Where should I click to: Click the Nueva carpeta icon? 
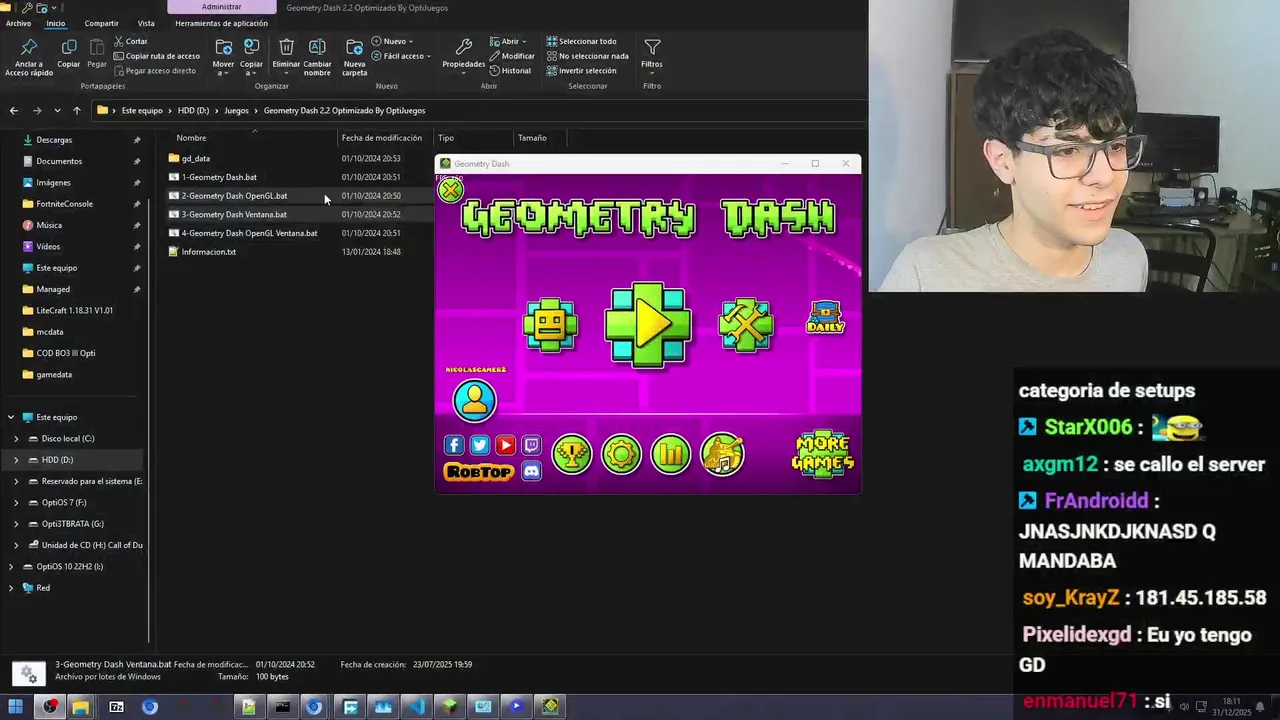point(354,47)
